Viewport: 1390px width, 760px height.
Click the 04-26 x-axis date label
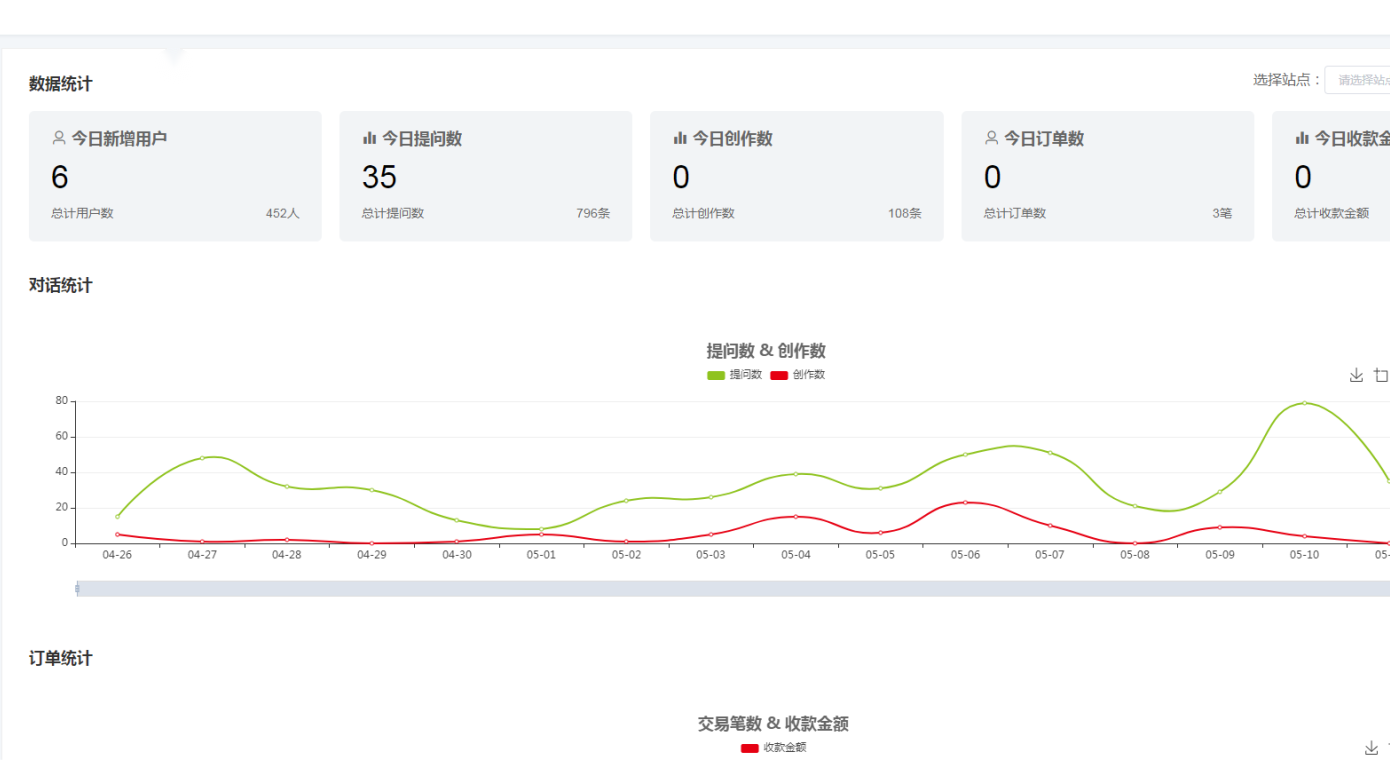[117, 555]
